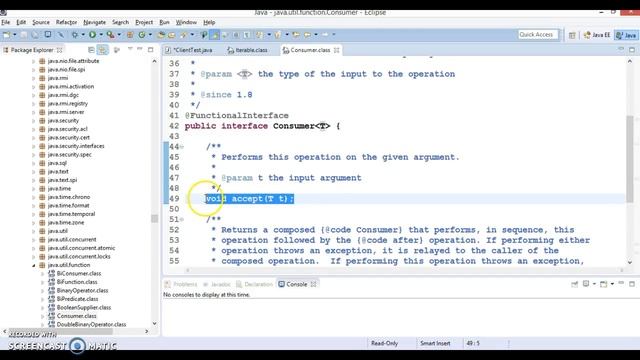640x360 pixels.
Task: Expand the java.security package node
Action: tap(33, 121)
